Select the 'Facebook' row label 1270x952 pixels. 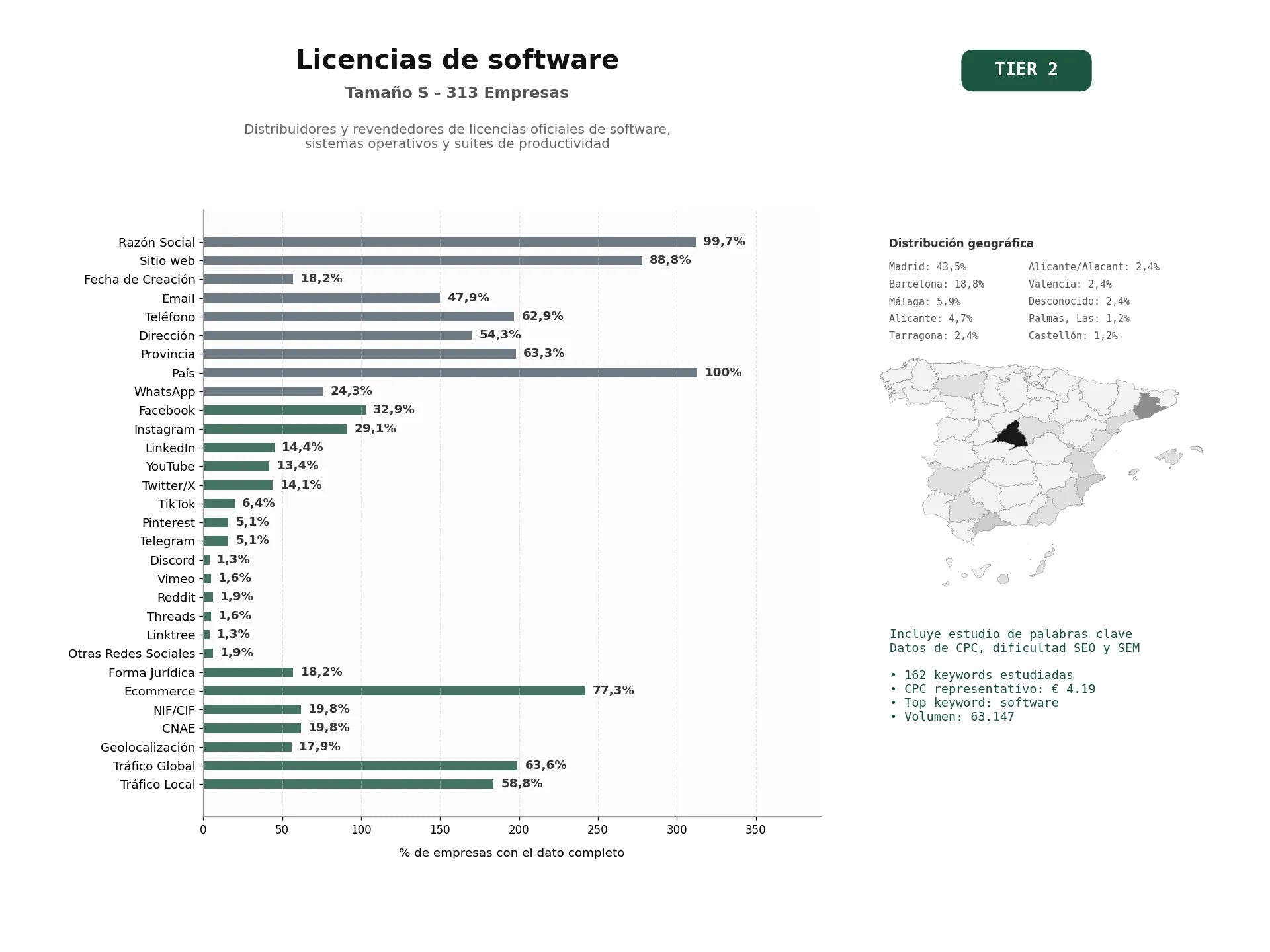pyautogui.click(x=167, y=411)
